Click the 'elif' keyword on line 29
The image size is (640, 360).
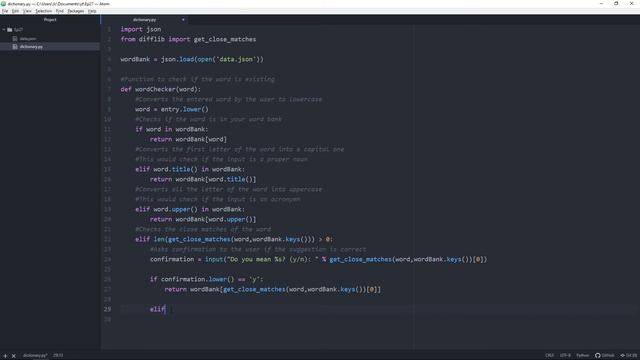click(x=157, y=309)
